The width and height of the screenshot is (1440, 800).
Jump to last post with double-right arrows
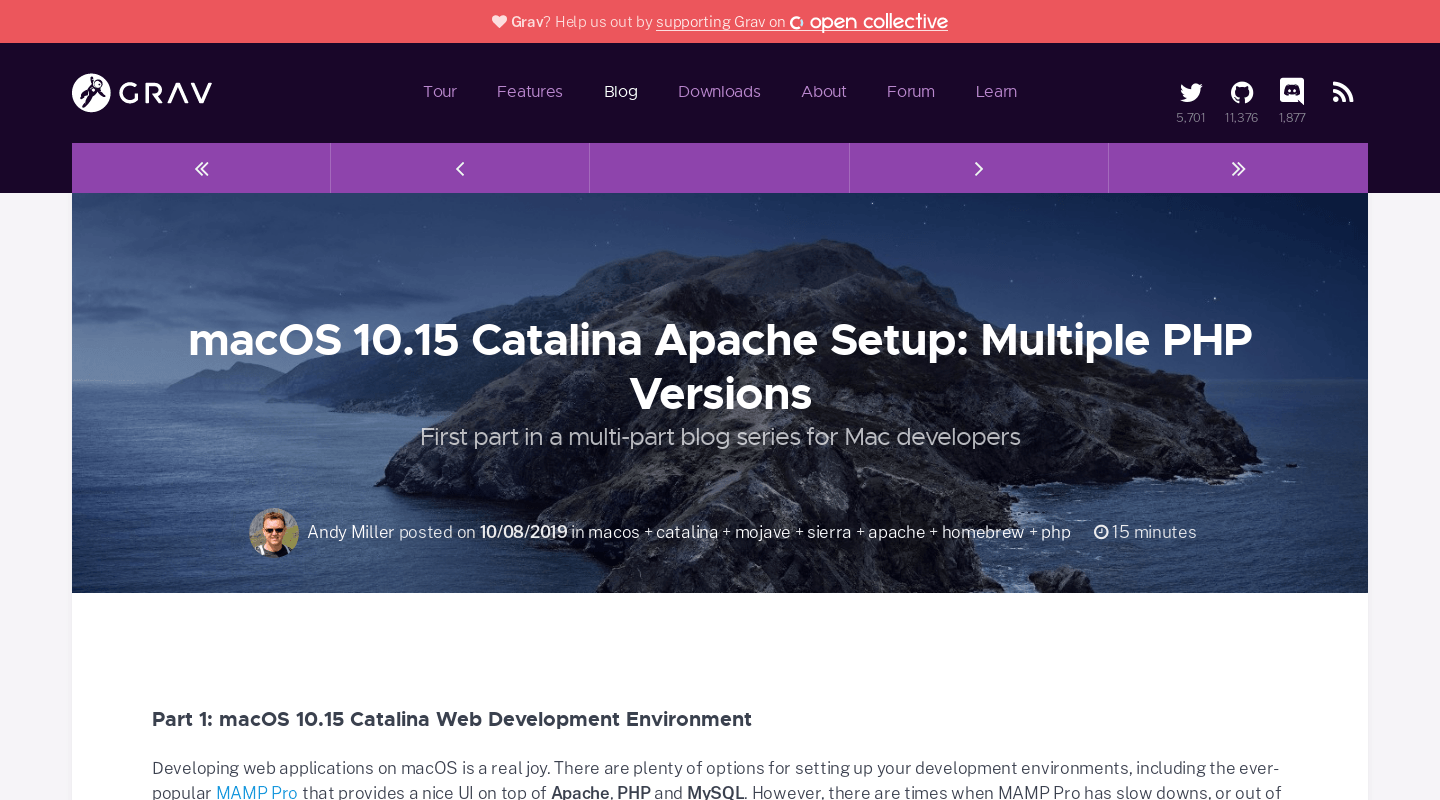[1238, 168]
